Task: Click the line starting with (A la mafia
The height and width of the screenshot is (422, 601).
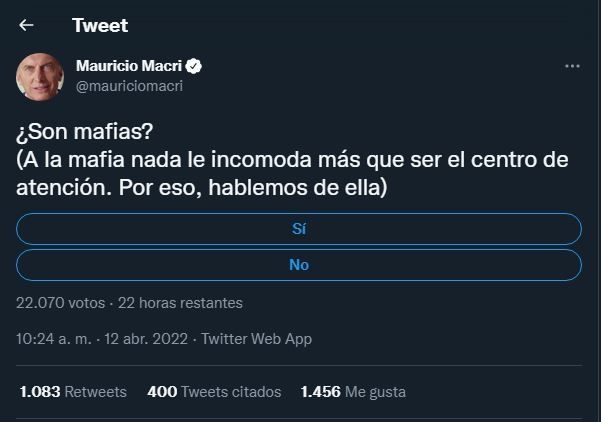Action: pyautogui.click(x=292, y=161)
